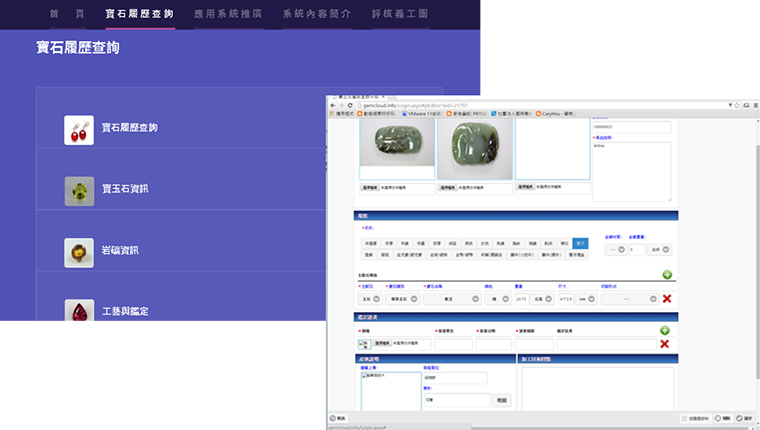
Task: Open the size unit dropdown showing cm
Action: coord(586,299)
